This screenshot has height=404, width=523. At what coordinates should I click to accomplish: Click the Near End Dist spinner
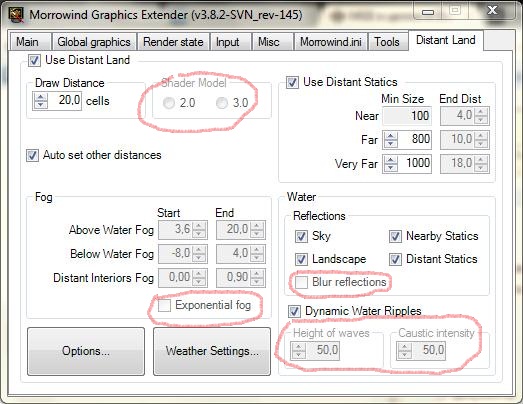481,116
